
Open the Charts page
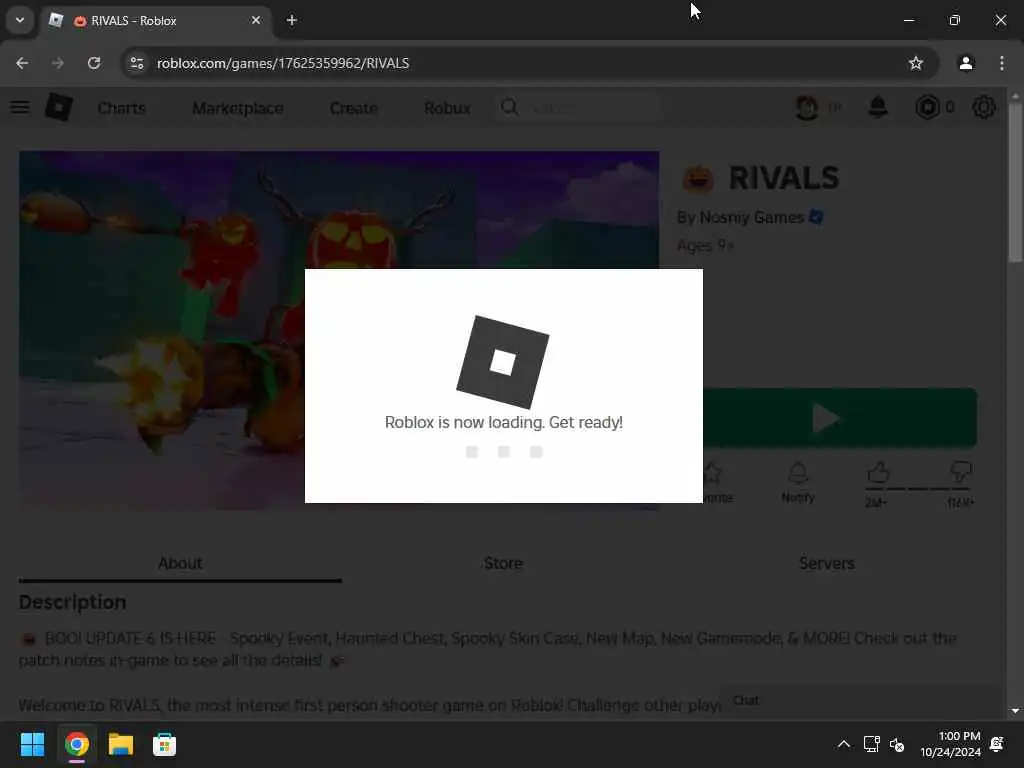tap(121, 108)
